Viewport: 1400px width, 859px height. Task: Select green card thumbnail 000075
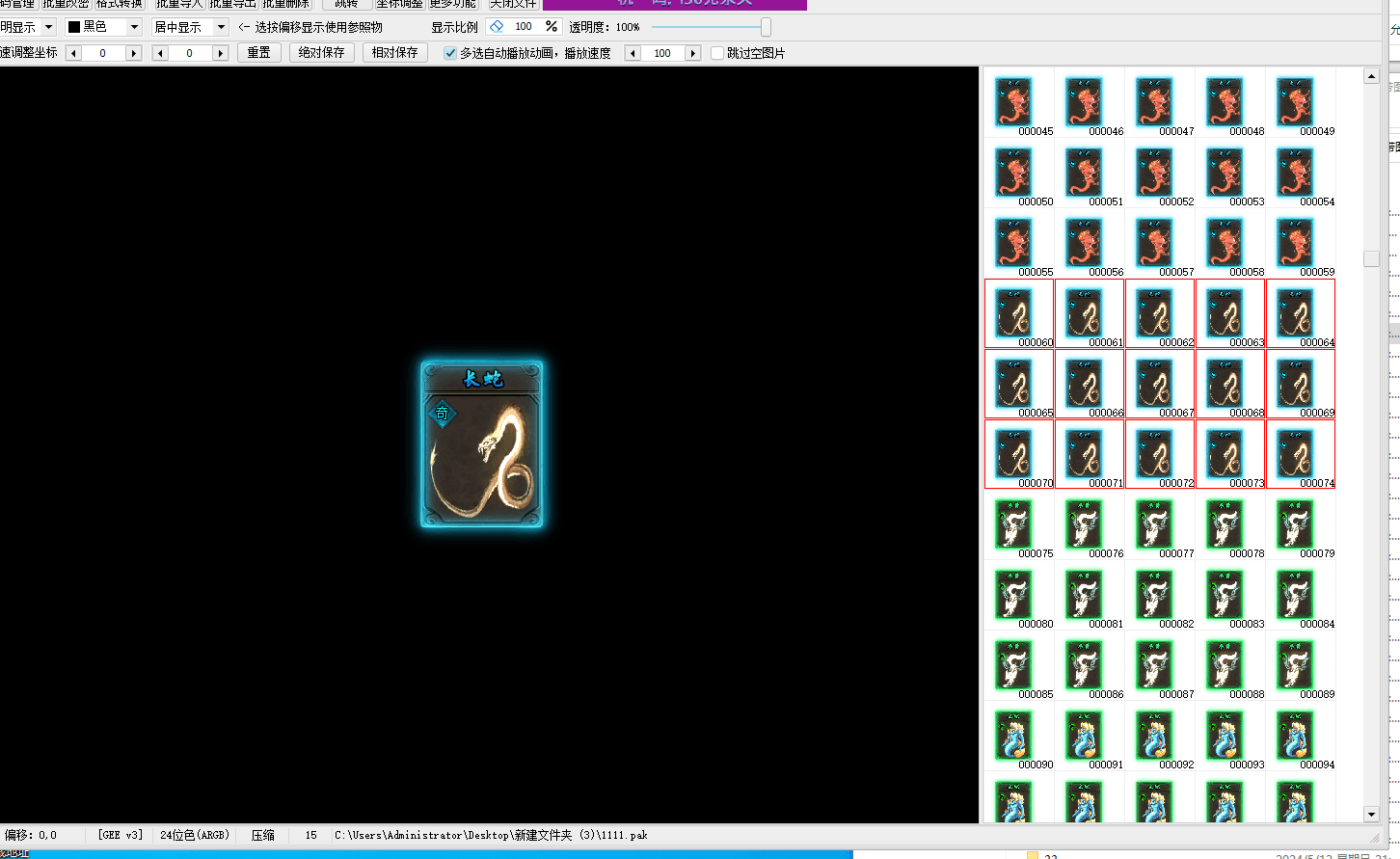point(1019,524)
